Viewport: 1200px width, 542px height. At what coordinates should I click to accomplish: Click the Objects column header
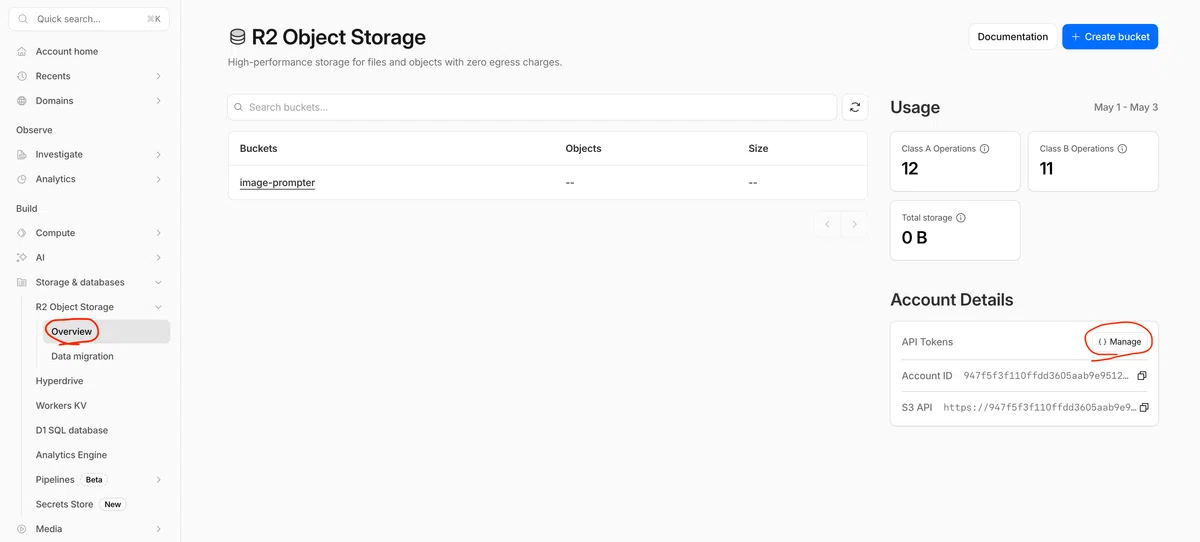pos(583,148)
